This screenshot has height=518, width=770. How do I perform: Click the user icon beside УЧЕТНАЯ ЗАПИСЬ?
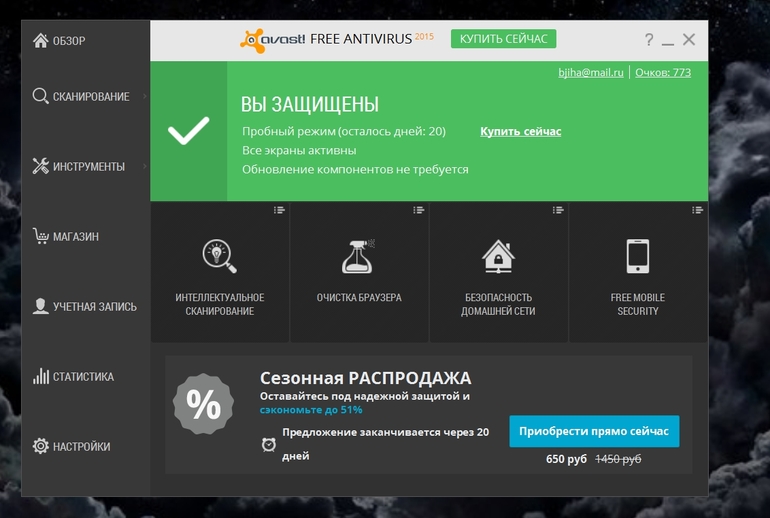[x=40, y=306]
